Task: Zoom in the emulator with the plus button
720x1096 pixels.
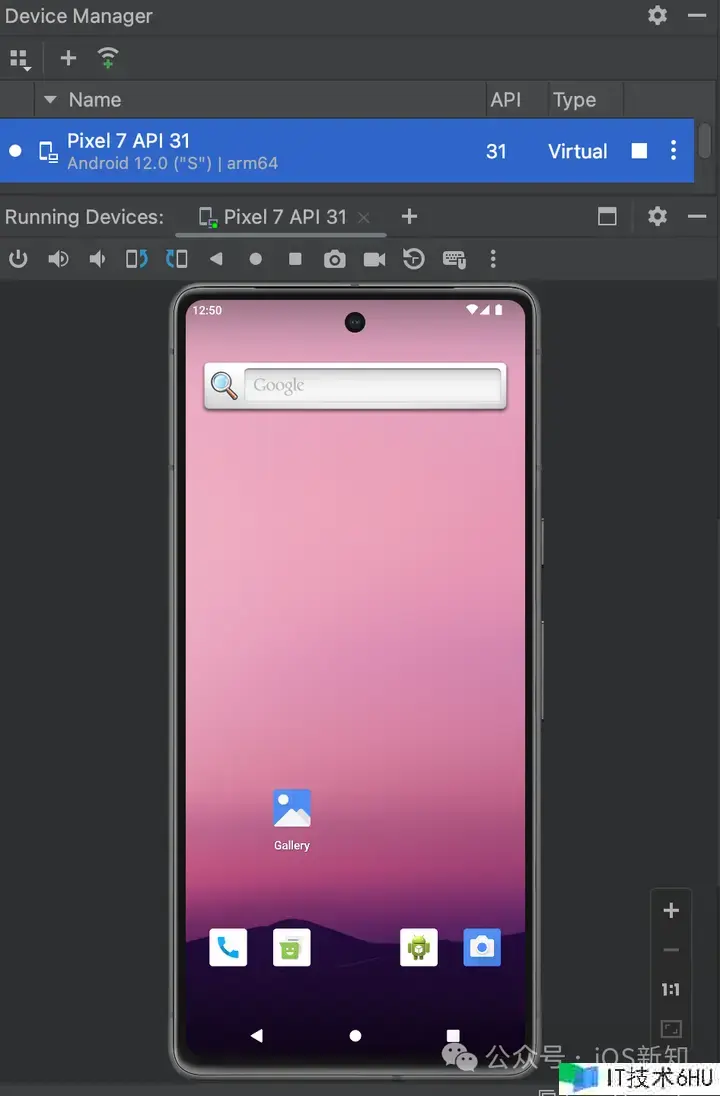Action: [671, 910]
